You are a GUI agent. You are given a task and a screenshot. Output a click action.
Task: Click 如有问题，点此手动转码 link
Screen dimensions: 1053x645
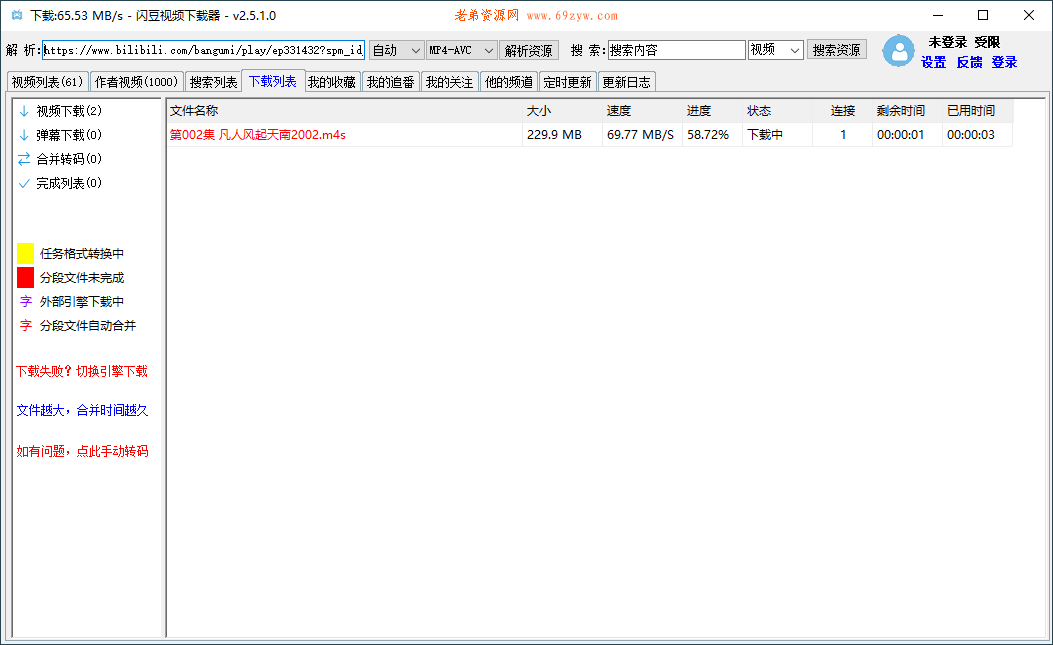point(83,451)
